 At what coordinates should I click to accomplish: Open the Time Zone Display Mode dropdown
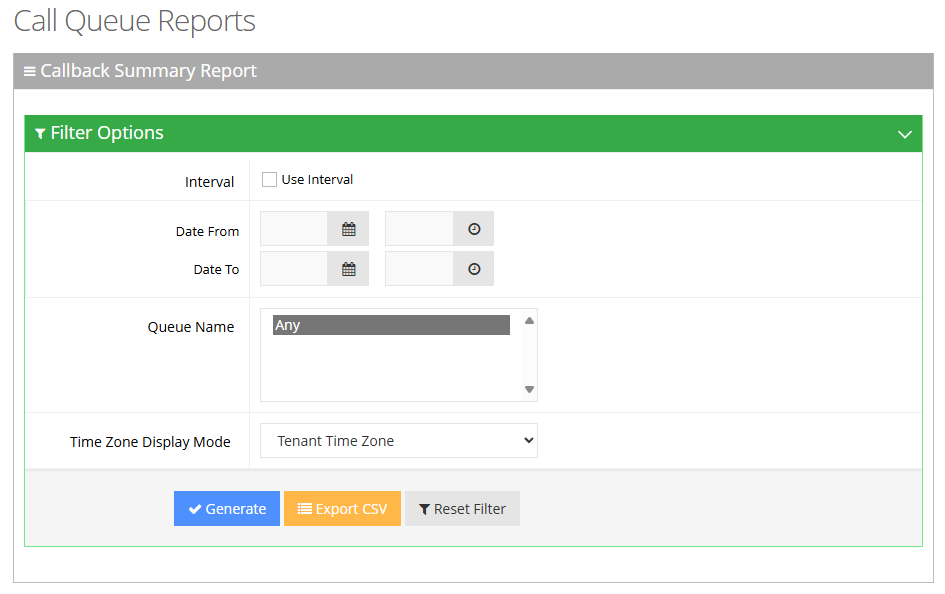(x=398, y=440)
